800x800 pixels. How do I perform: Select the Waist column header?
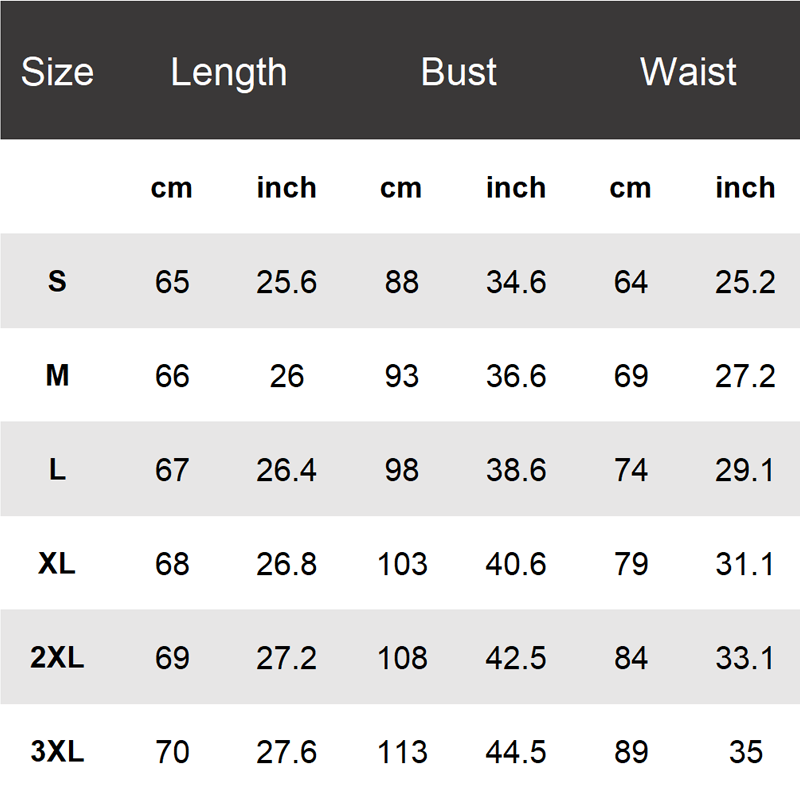tap(688, 71)
